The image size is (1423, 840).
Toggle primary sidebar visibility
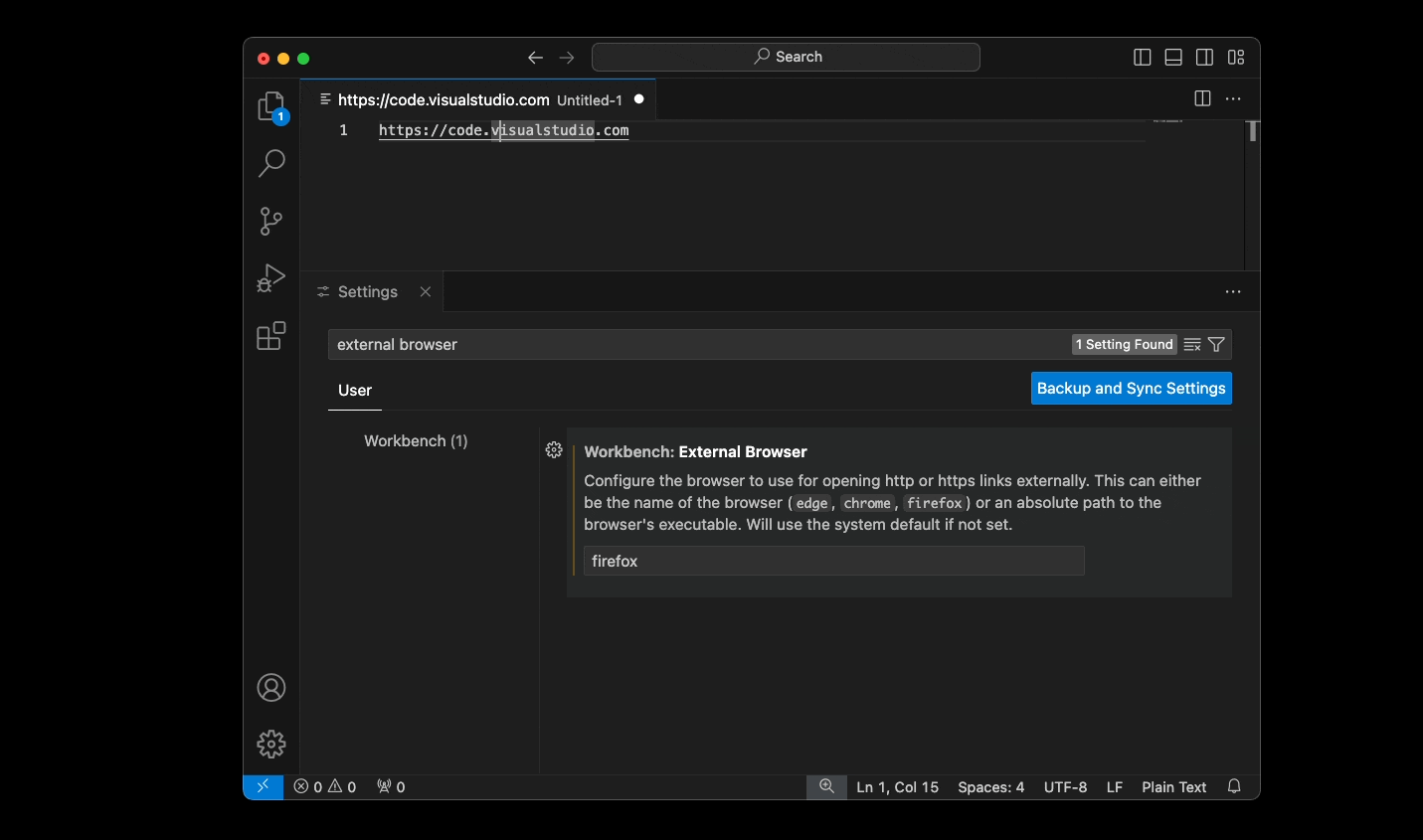[x=1142, y=57]
